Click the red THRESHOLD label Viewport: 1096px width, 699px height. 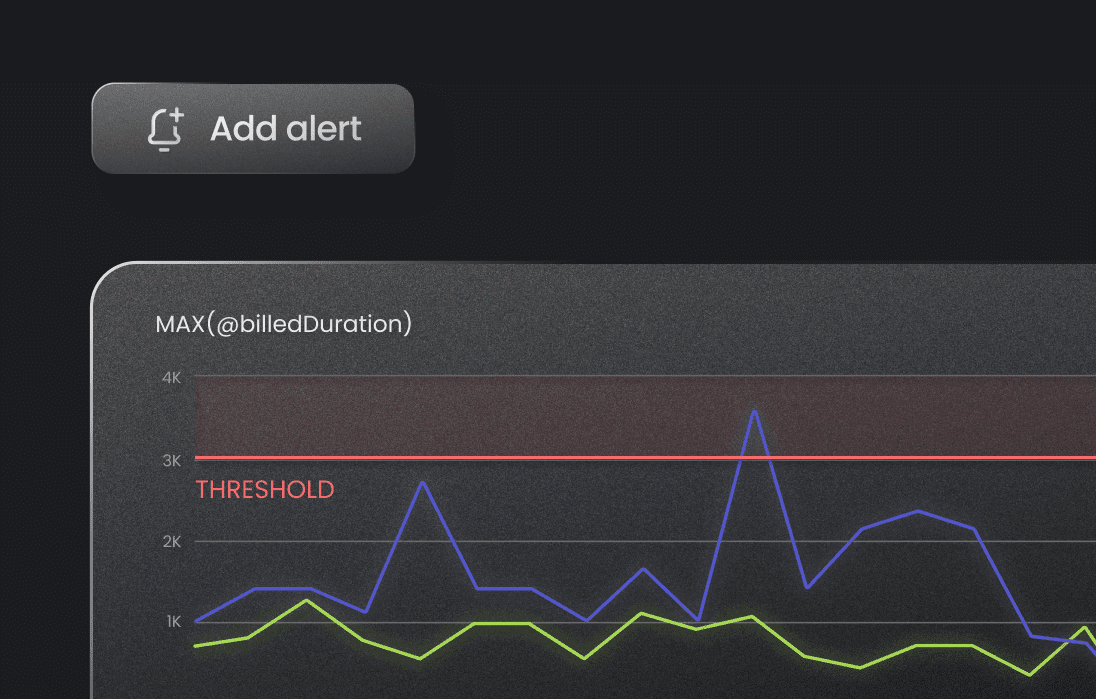(265, 489)
